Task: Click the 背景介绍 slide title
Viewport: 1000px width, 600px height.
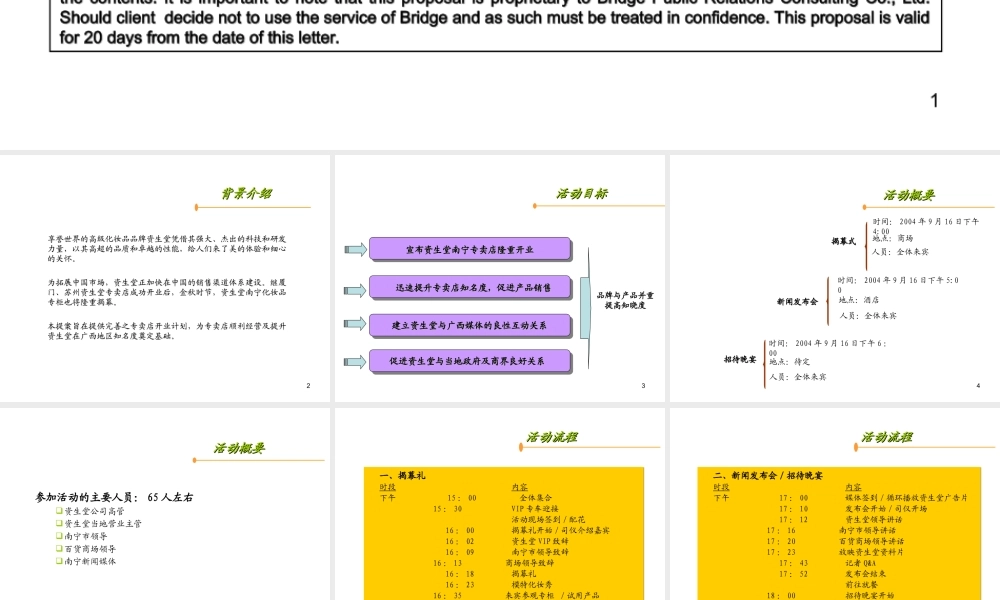Action: pyautogui.click(x=246, y=194)
